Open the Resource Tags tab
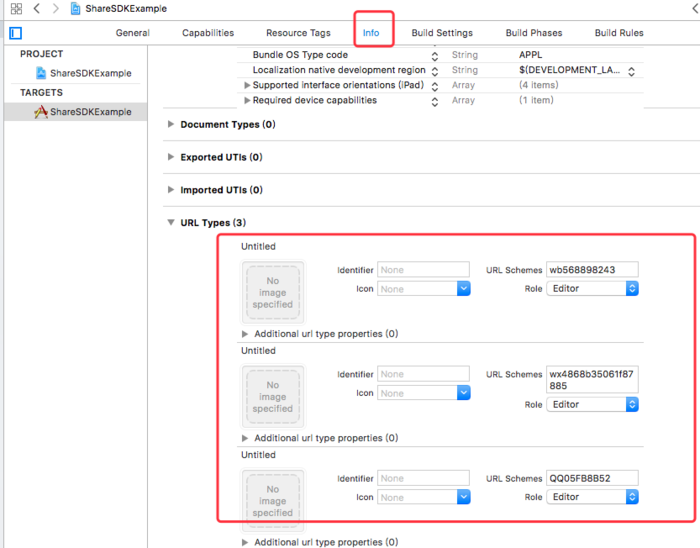 298,33
